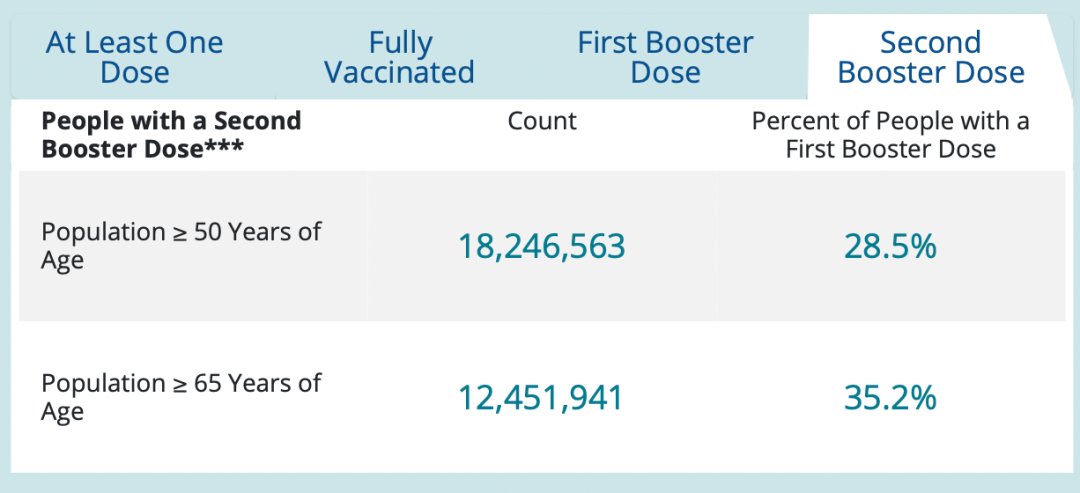Screen dimensions: 1080x493
Task: Select the First Booster Dose tab
Action: pos(665,57)
